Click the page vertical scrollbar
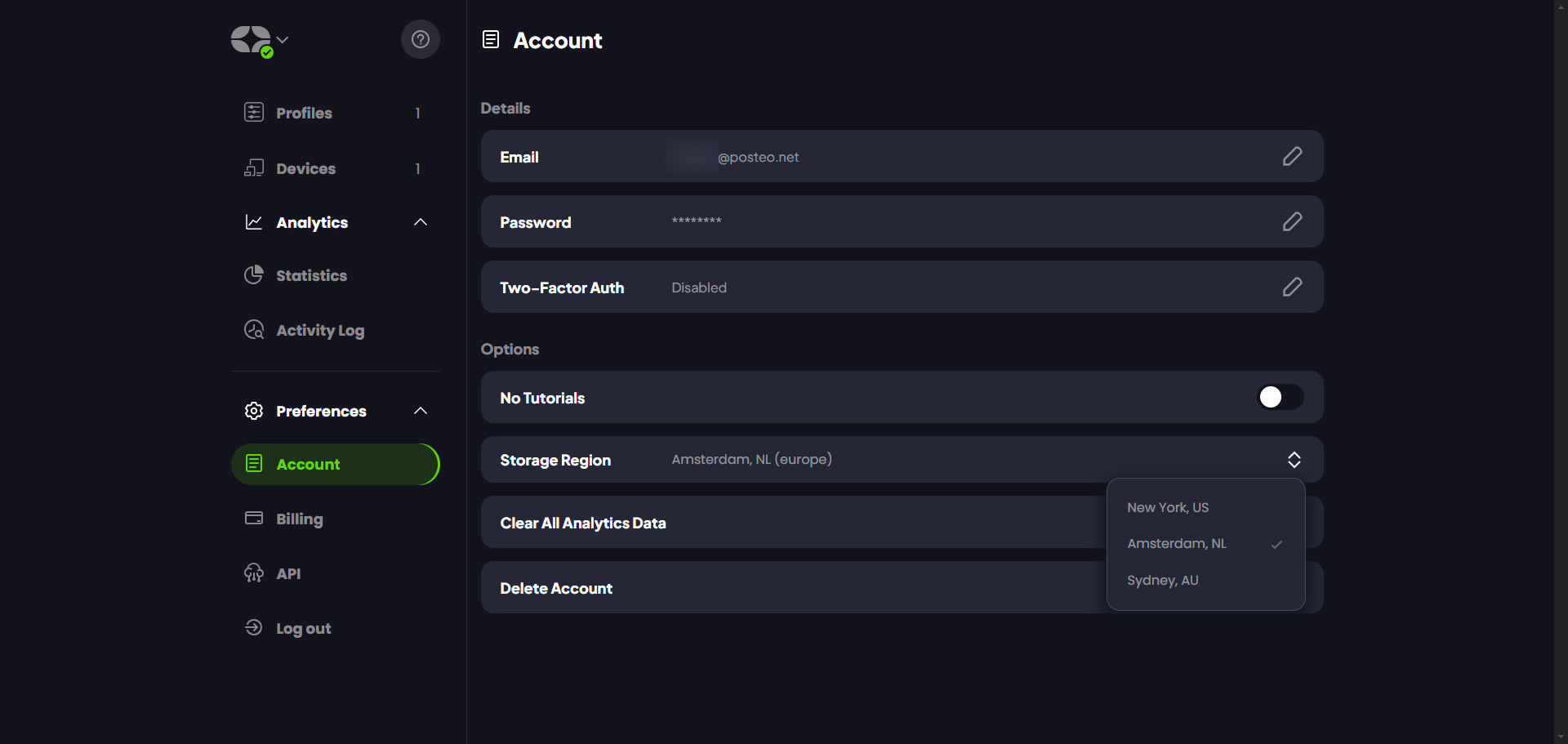Screen dimensions: 1568x744 tap(1561, 372)
